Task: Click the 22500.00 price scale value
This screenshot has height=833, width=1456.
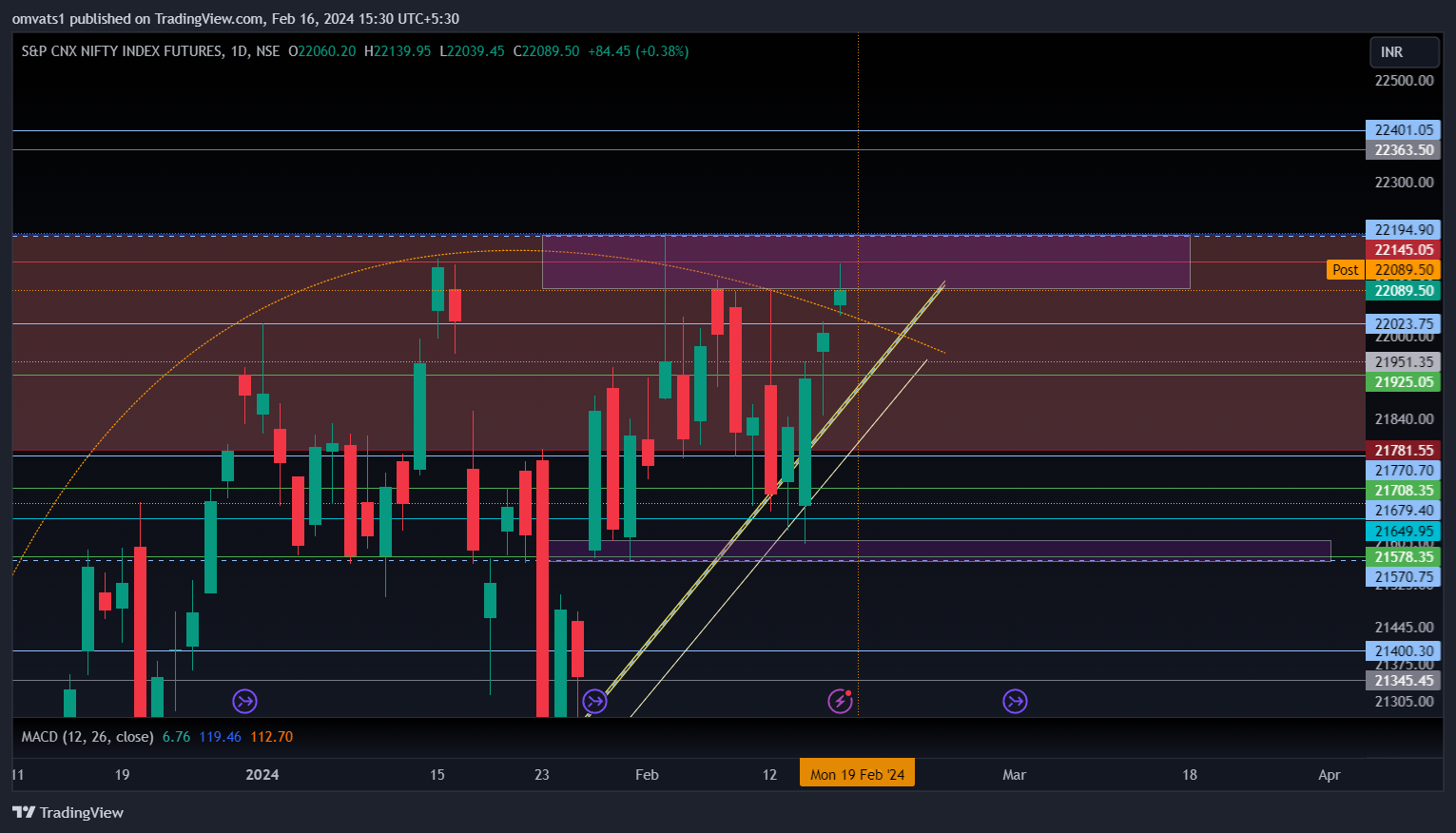Action: pyautogui.click(x=1404, y=81)
